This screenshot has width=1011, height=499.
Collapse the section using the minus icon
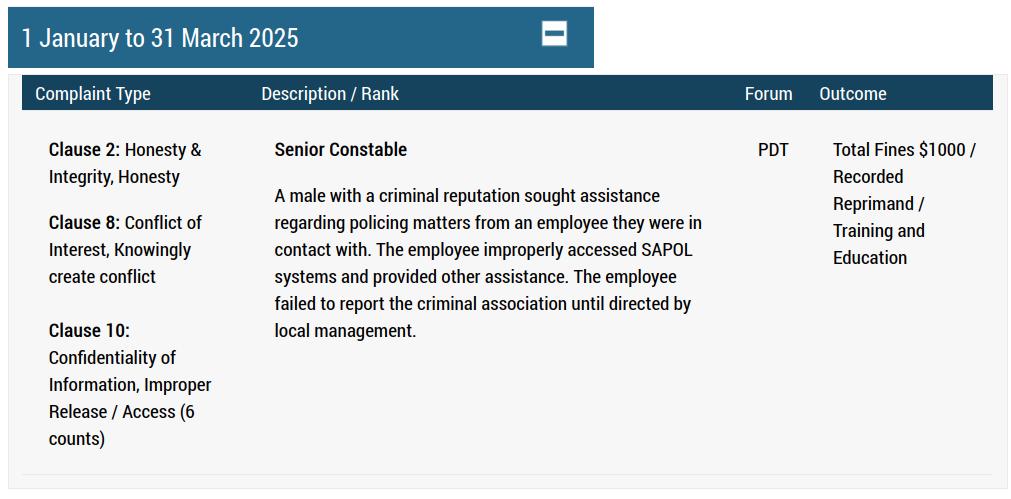tap(554, 35)
